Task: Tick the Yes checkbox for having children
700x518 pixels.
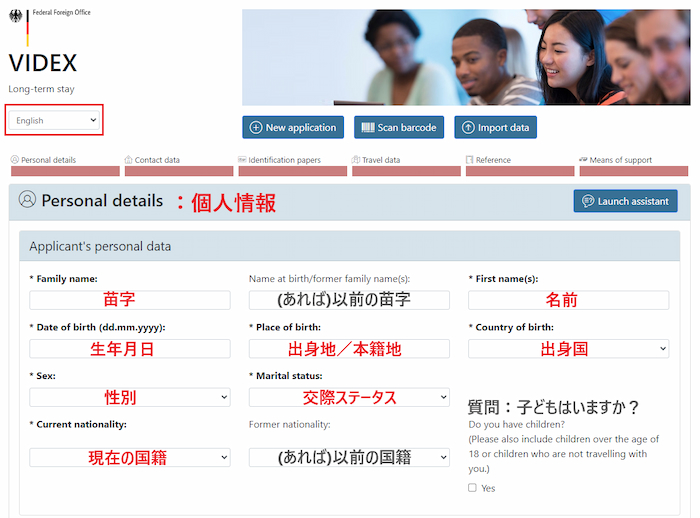Action: pyautogui.click(x=472, y=488)
